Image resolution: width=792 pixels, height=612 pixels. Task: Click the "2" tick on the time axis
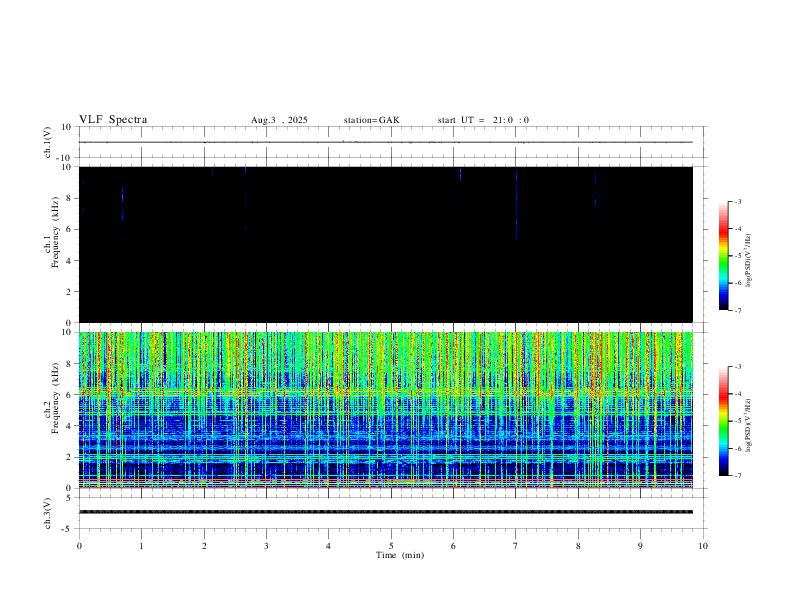[204, 546]
